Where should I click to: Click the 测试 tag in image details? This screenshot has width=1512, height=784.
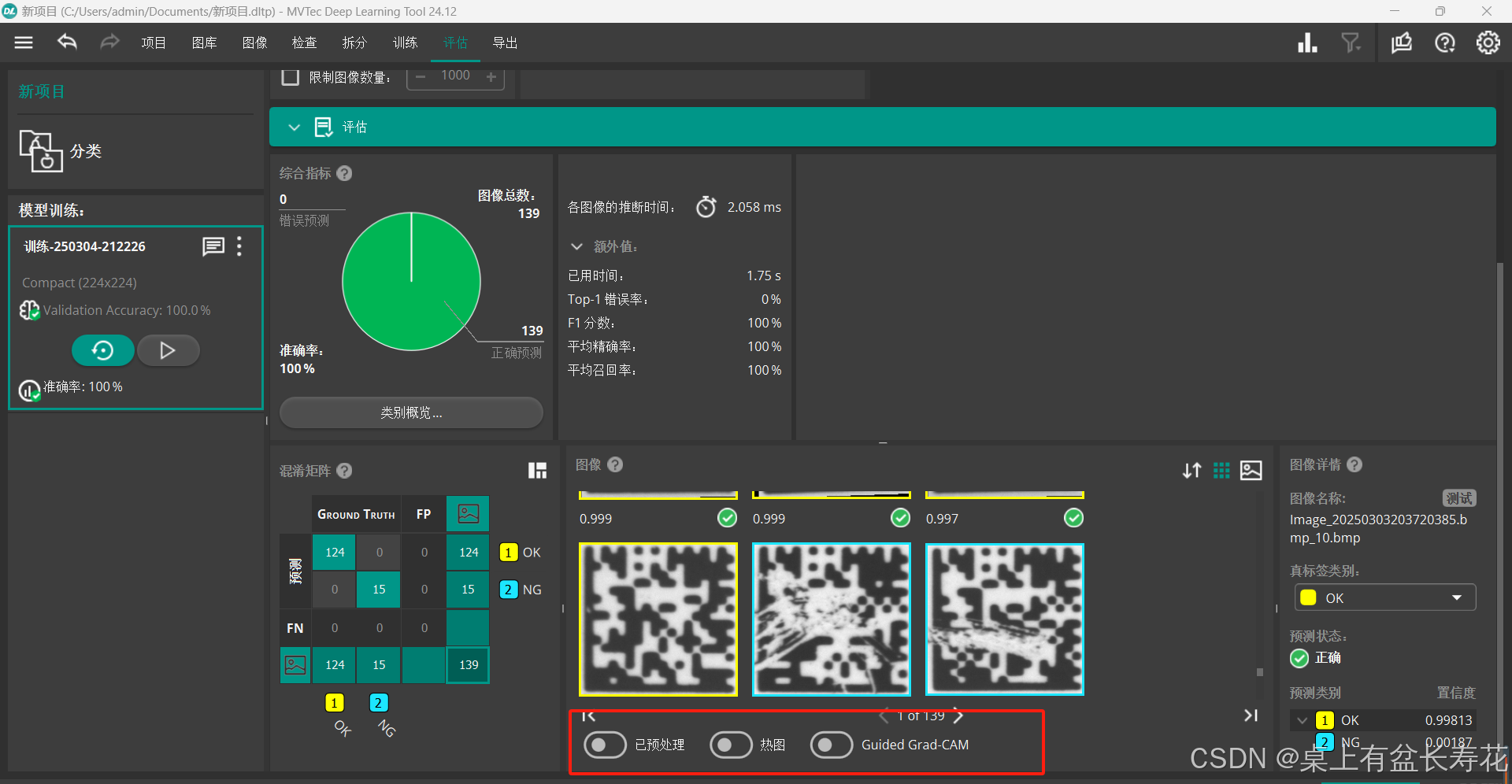click(1459, 498)
